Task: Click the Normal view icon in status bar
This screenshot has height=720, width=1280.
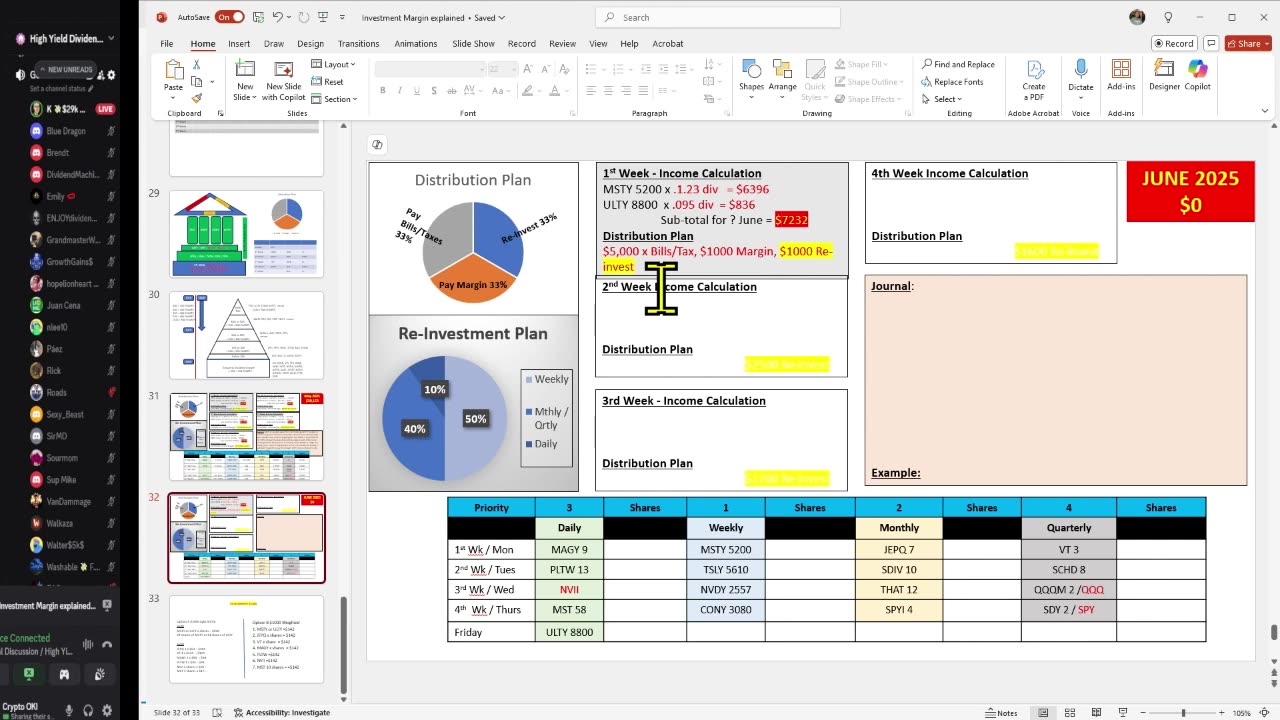Action: (1043, 713)
